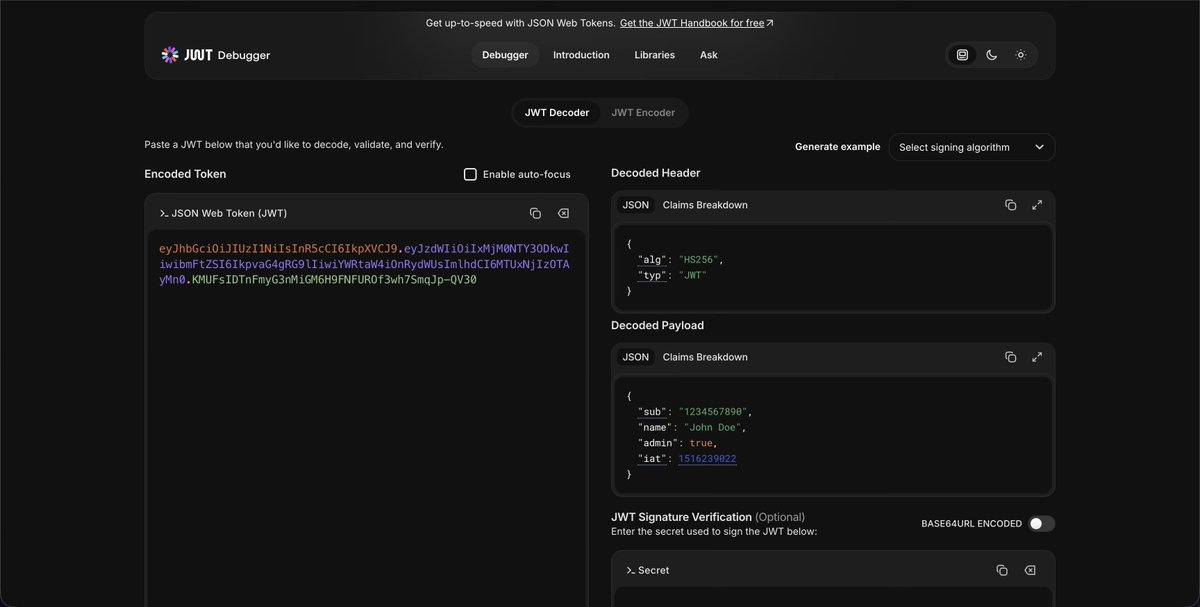The height and width of the screenshot is (607, 1200).
Task: Open the Ask nav item
Action: click(x=709, y=55)
